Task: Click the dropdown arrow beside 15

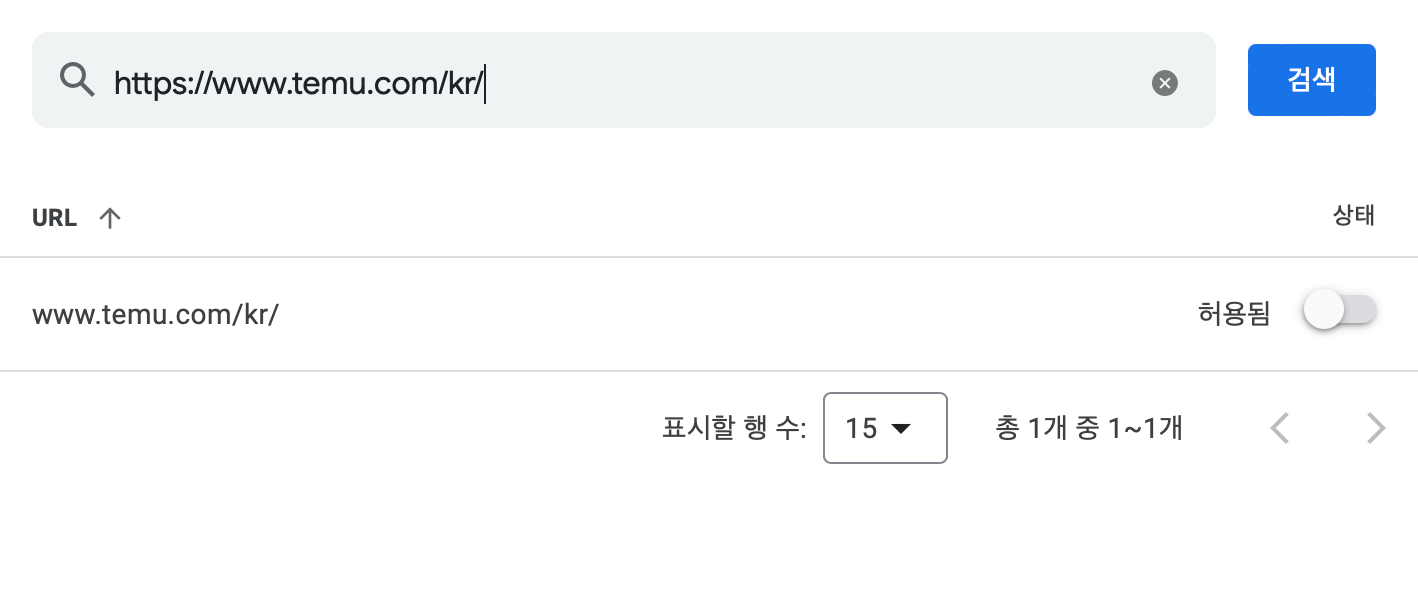Action: (x=901, y=428)
